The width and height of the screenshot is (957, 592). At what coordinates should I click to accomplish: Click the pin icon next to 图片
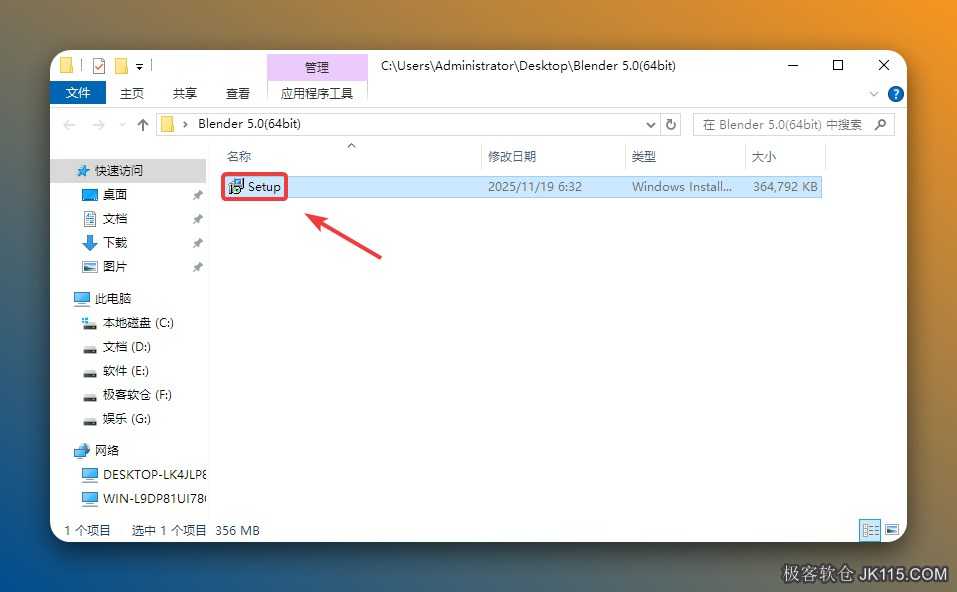click(197, 267)
